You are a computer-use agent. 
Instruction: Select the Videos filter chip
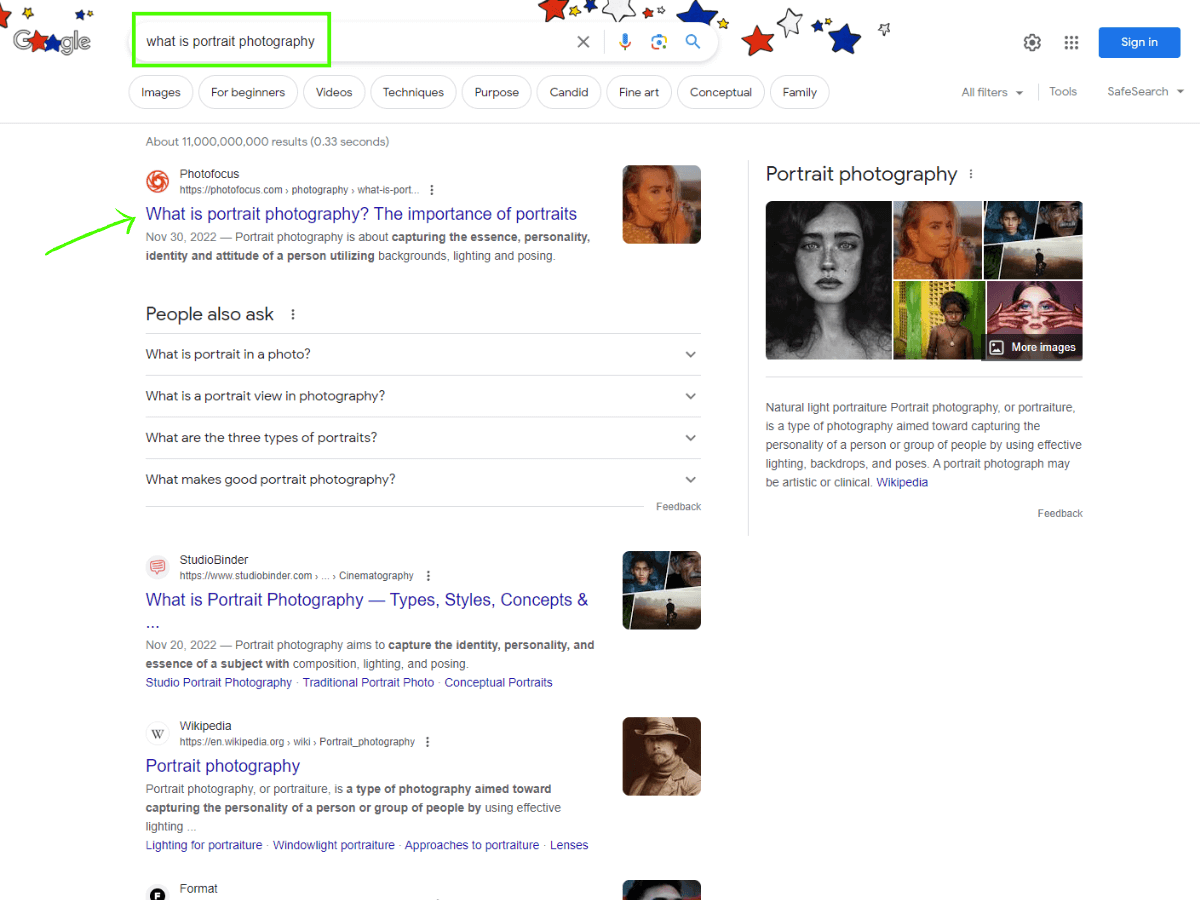click(334, 92)
